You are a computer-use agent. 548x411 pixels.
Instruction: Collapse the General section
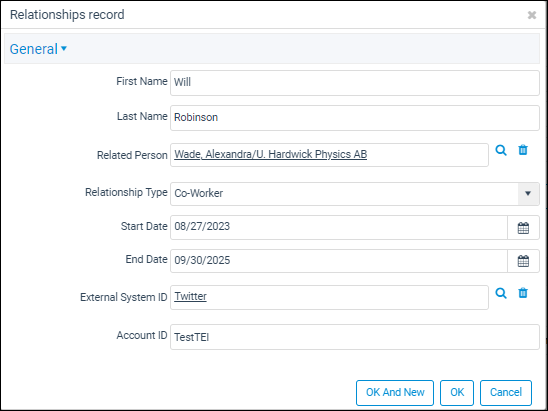38,49
